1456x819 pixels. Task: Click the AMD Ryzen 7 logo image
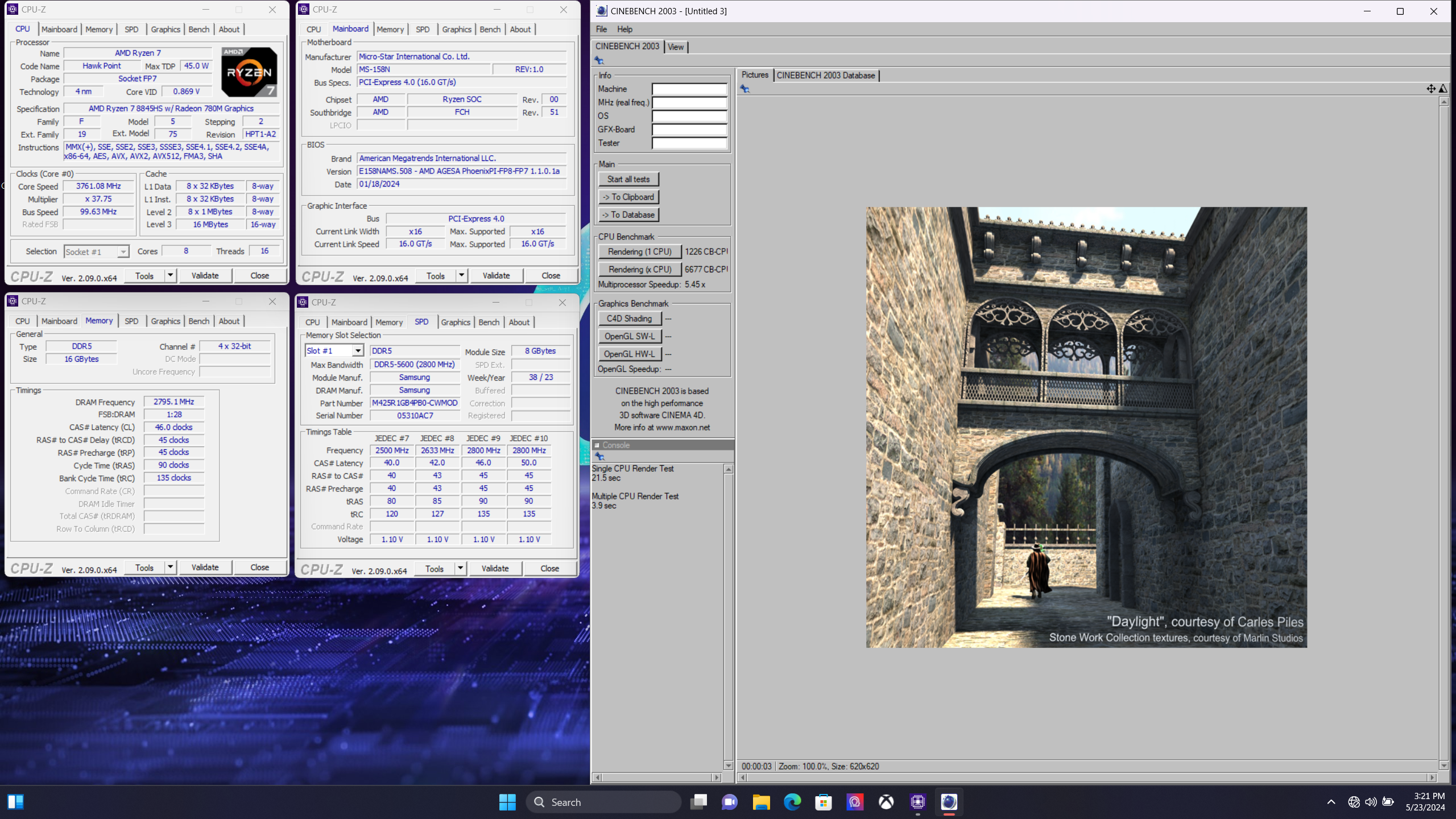pyautogui.click(x=249, y=72)
